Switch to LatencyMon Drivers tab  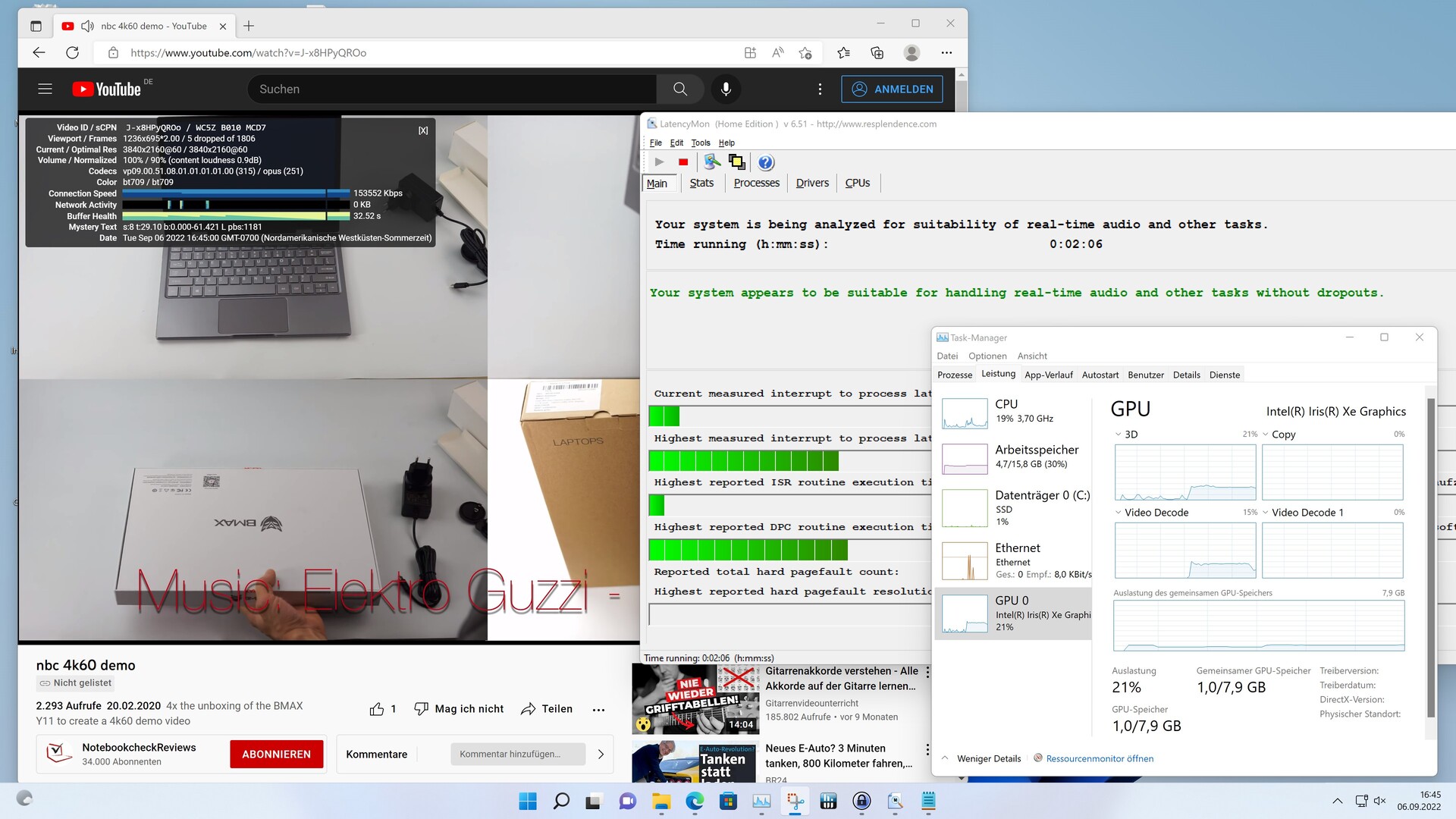click(811, 183)
